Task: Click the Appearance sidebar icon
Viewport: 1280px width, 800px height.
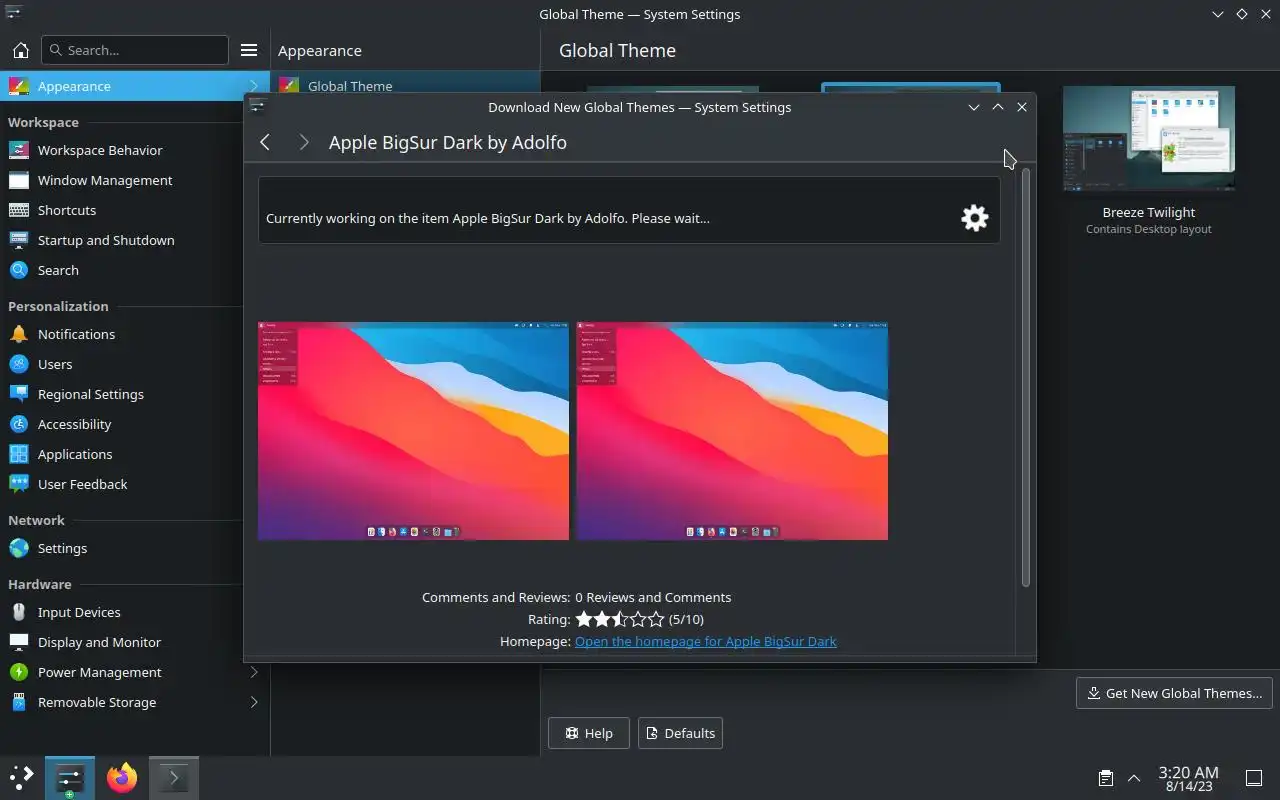Action: pyautogui.click(x=19, y=86)
